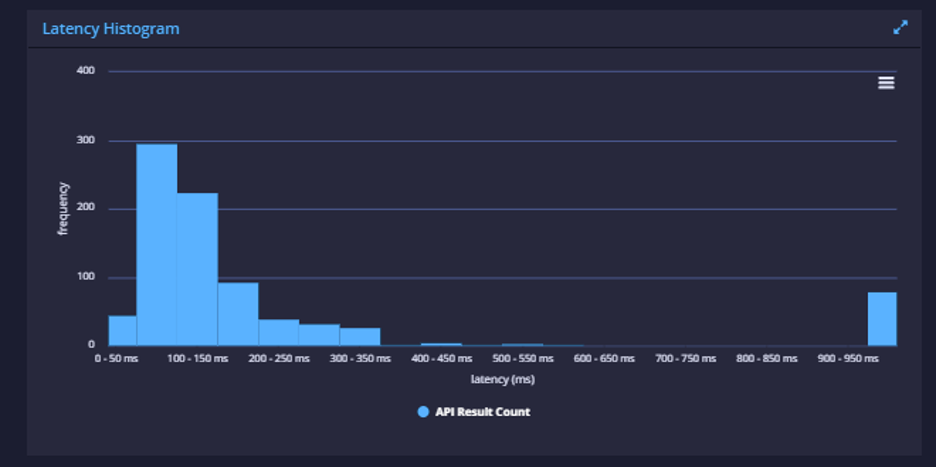Image resolution: width=936 pixels, height=468 pixels.
Task: Open the chart hamburger context menu
Action: click(886, 83)
